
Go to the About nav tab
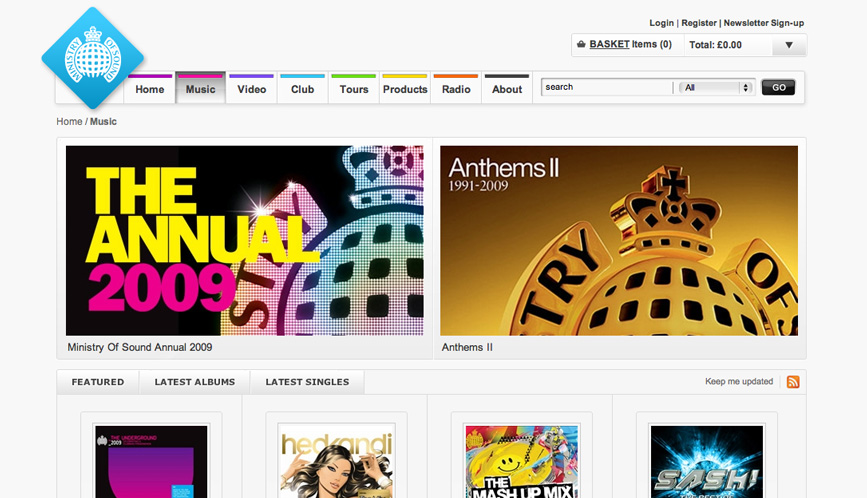coord(507,89)
